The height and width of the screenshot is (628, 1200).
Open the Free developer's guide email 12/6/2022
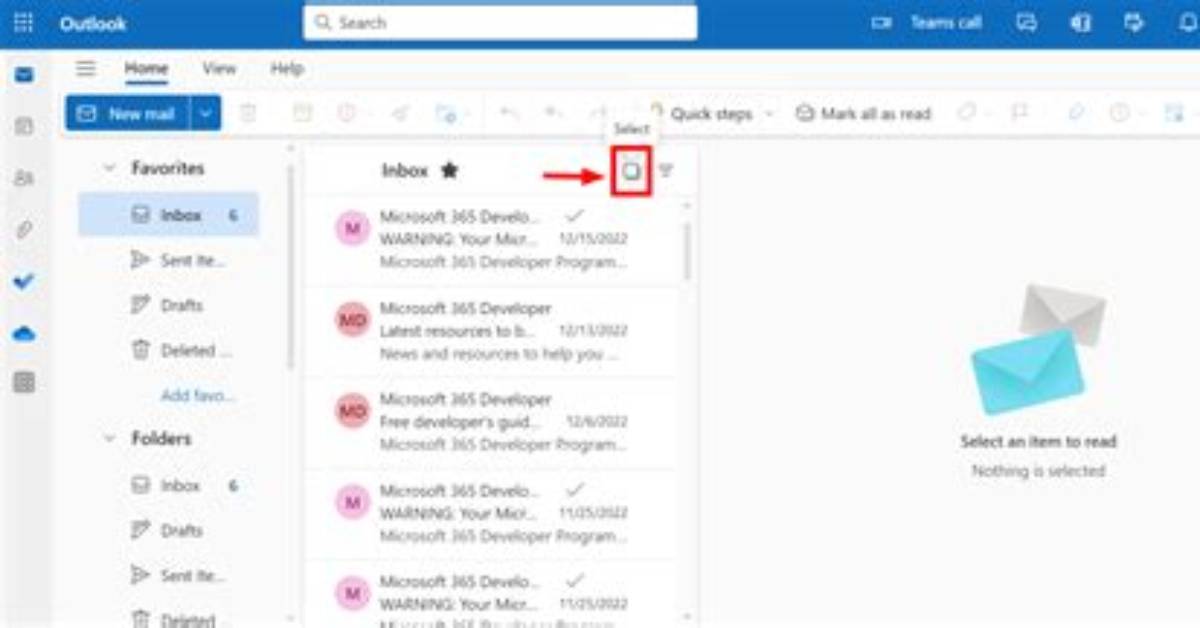pos(490,422)
